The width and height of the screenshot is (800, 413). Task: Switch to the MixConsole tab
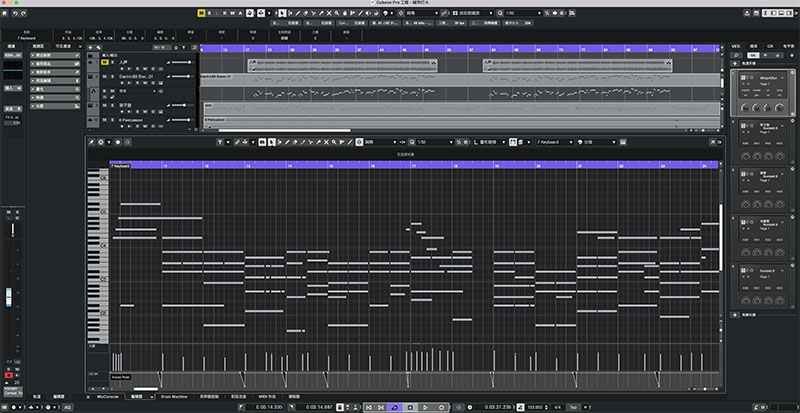click(x=107, y=396)
